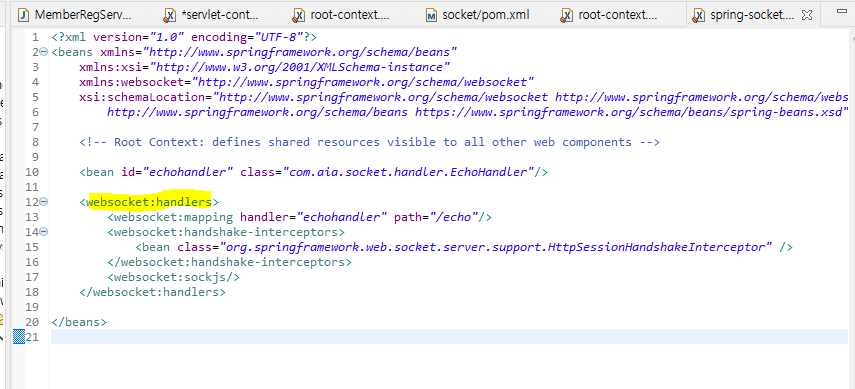Collapse the beans element fold on line 2
855x389 pixels.
pyautogui.click(x=44, y=52)
